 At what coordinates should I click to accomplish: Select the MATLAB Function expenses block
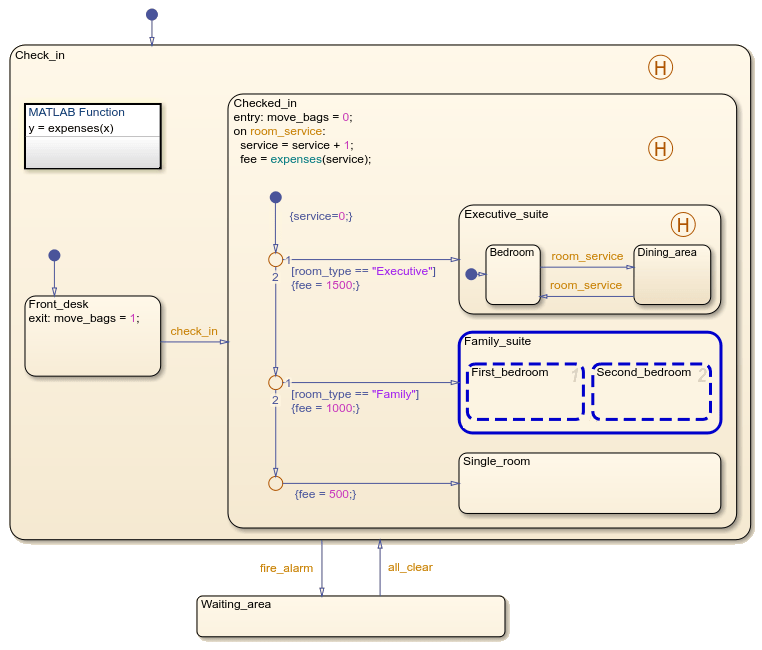(x=92, y=136)
